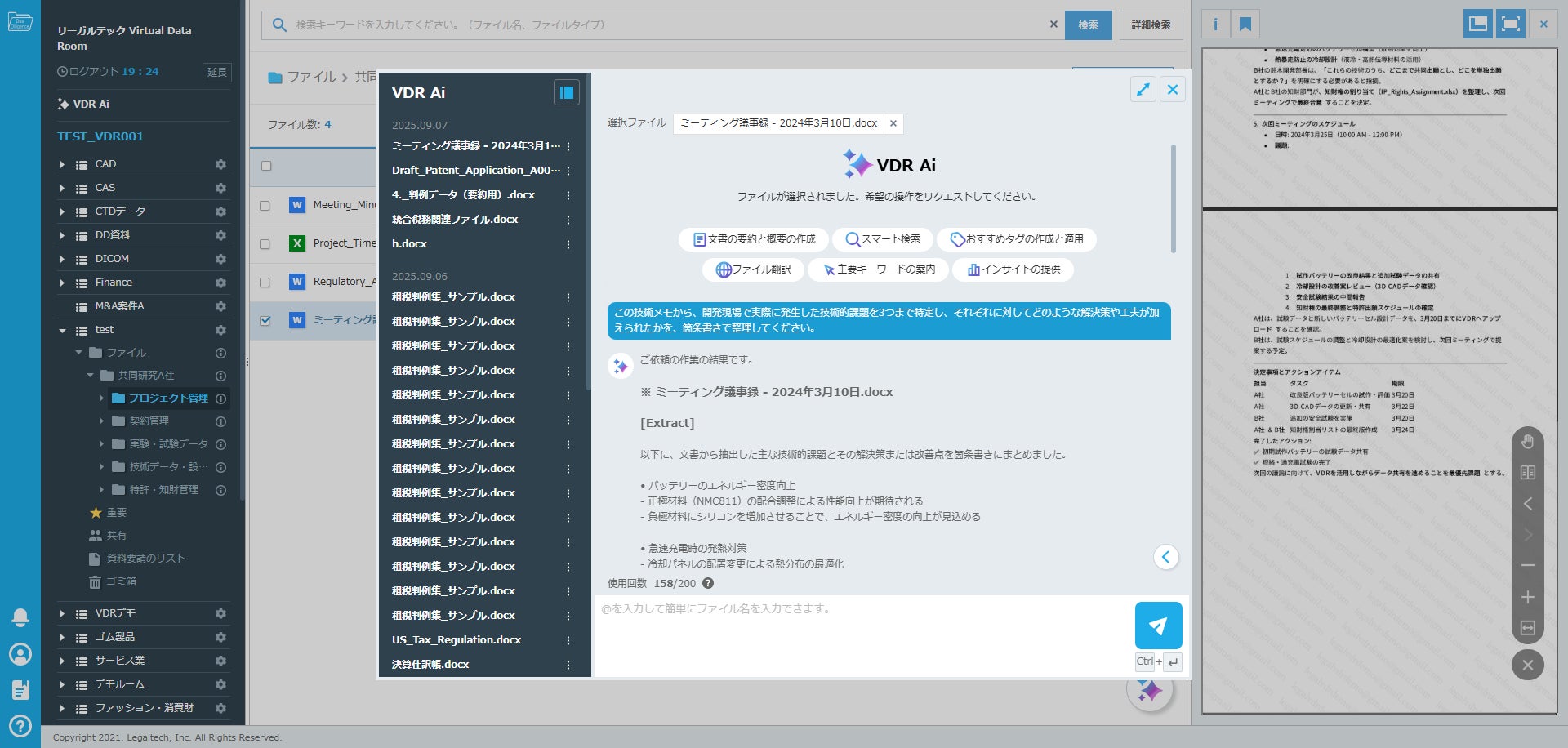The height and width of the screenshot is (748, 1568).
Task: Expand the サービス業 room
Action: 62,661
